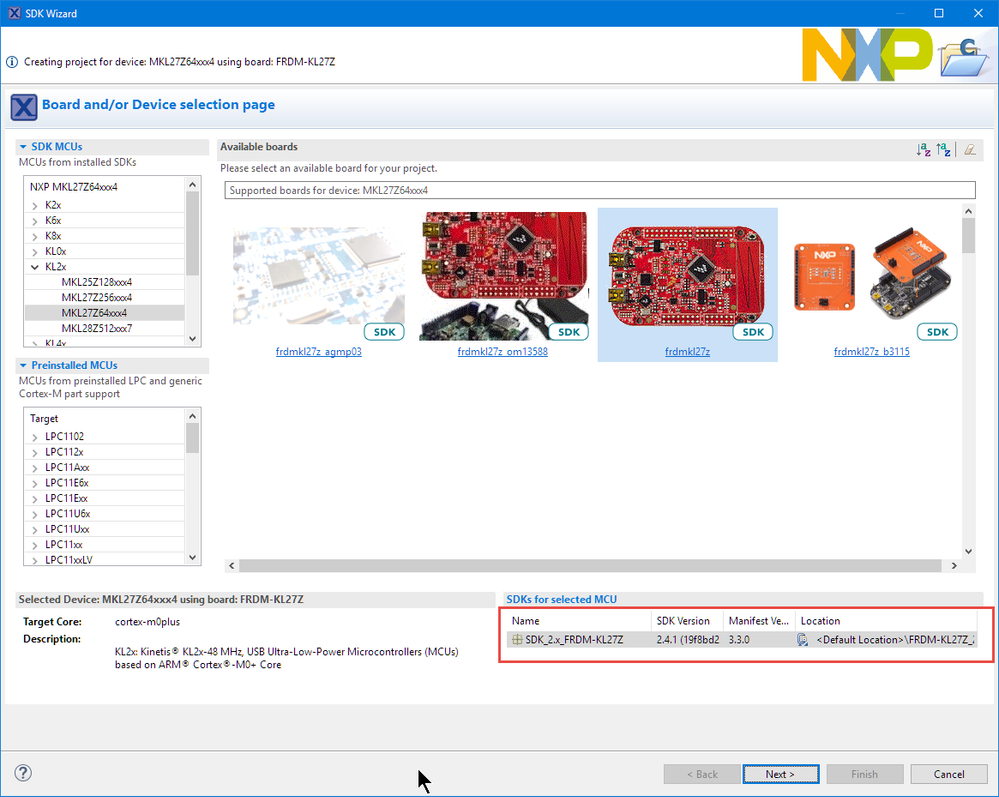Expand the LPC11E6x target node
Viewport: 999px width, 797px height.
pos(34,484)
